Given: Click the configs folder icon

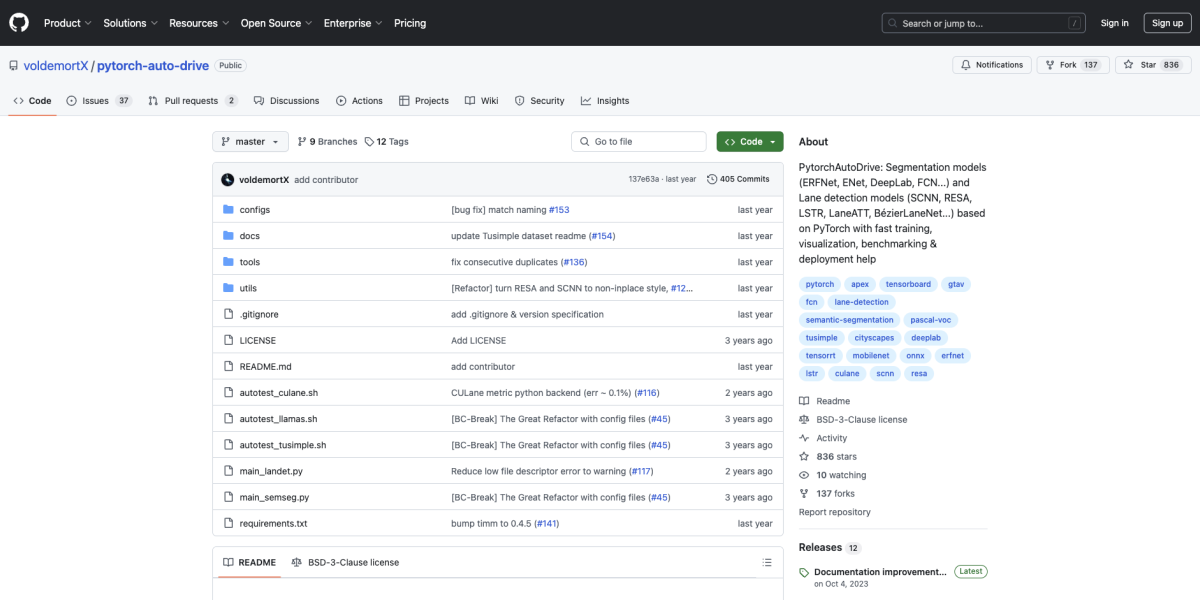Looking at the screenshot, I should pos(228,210).
